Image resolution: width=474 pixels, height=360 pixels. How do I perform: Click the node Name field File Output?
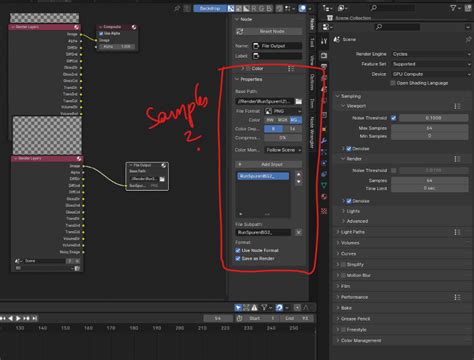277,46
